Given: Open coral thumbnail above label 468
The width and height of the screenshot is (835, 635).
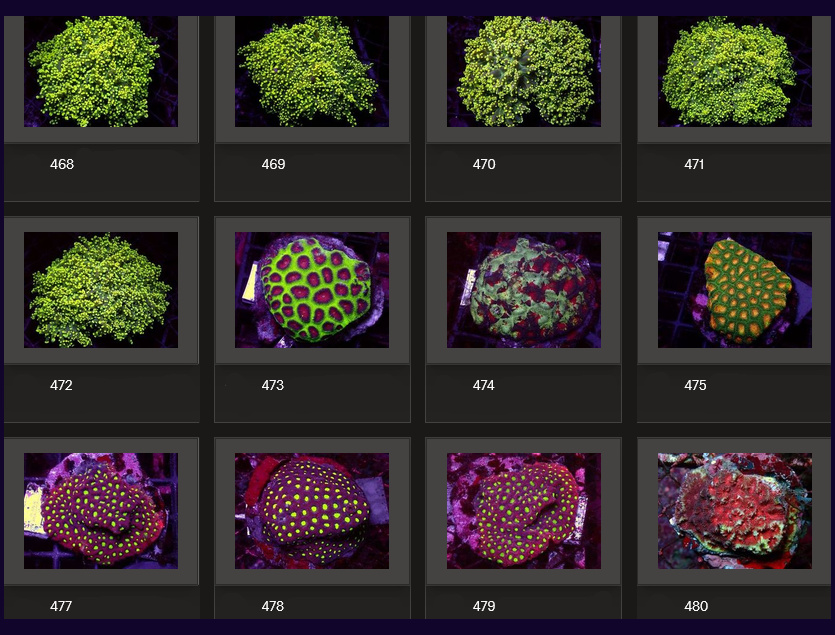Looking at the screenshot, I should [101, 71].
